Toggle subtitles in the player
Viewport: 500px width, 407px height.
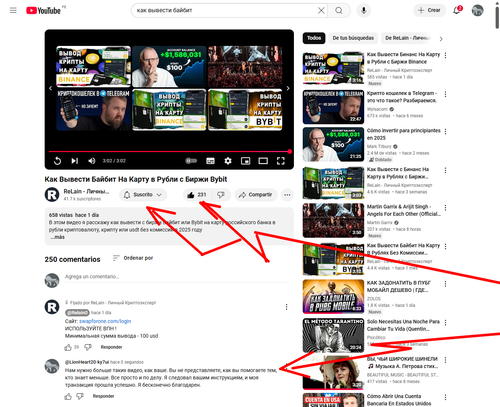(210, 161)
